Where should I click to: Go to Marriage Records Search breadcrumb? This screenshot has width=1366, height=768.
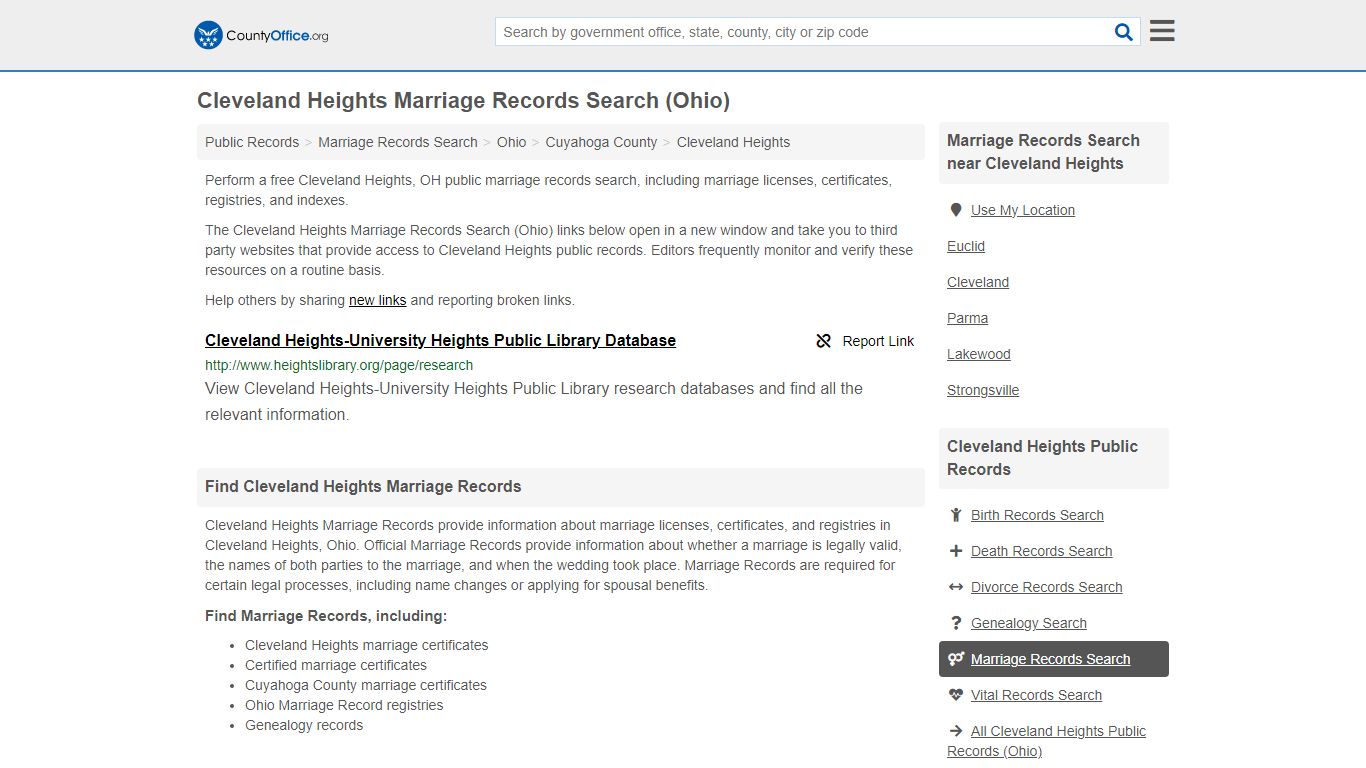coord(398,142)
